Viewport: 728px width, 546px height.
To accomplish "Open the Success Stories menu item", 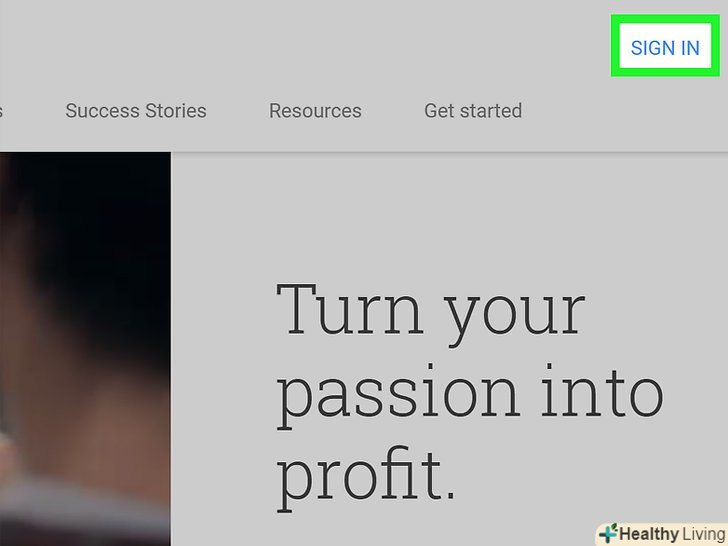I will pos(136,110).
